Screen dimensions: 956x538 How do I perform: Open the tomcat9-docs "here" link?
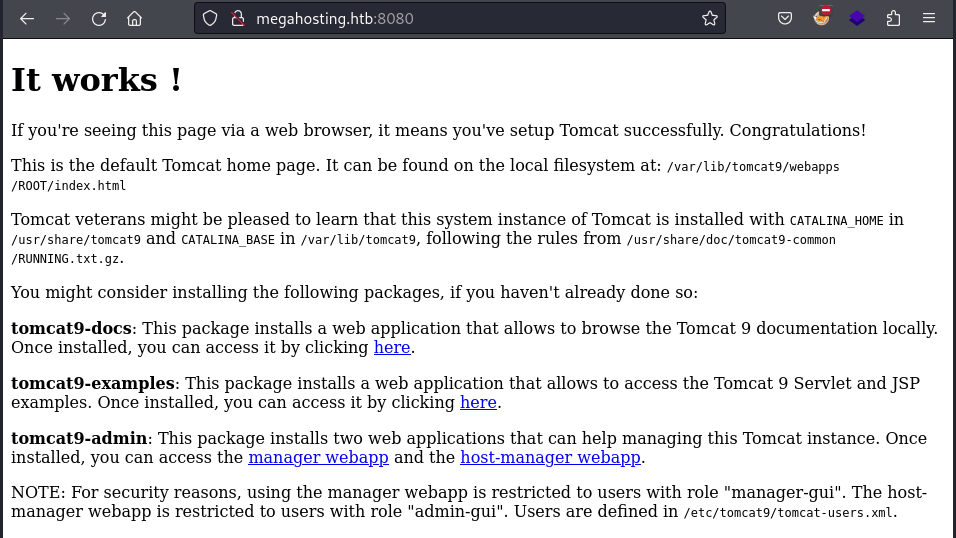(392, 347)
